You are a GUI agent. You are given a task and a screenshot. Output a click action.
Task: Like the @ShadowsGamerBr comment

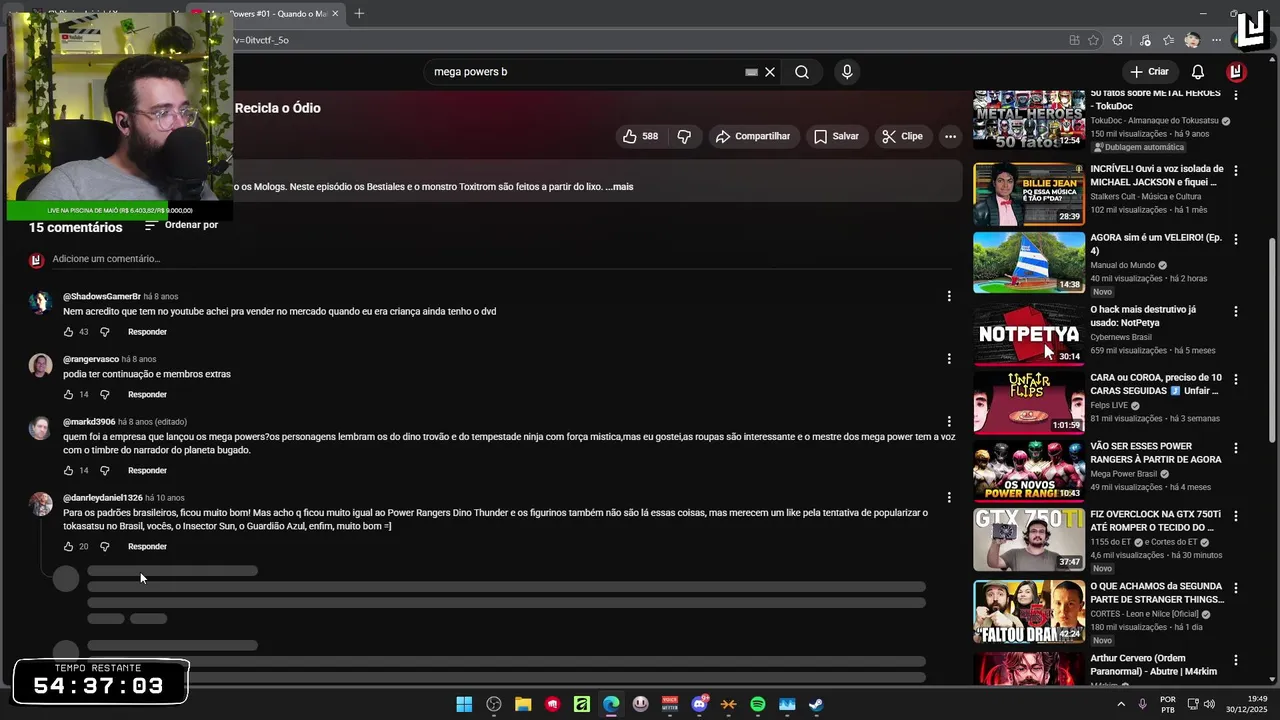(x=69, y=332)
